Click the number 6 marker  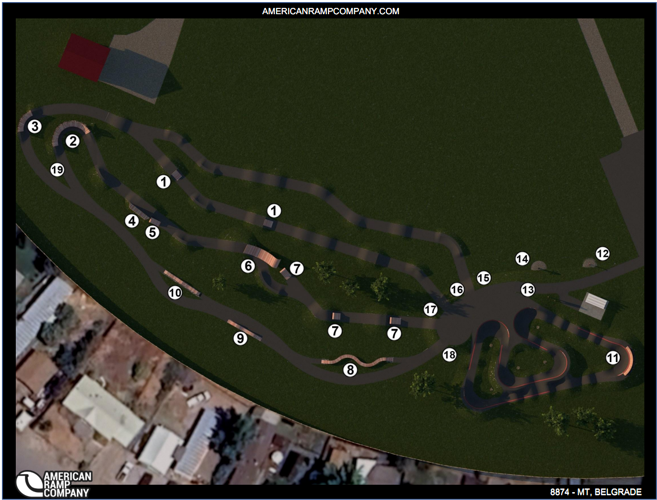tap(247, 266)
